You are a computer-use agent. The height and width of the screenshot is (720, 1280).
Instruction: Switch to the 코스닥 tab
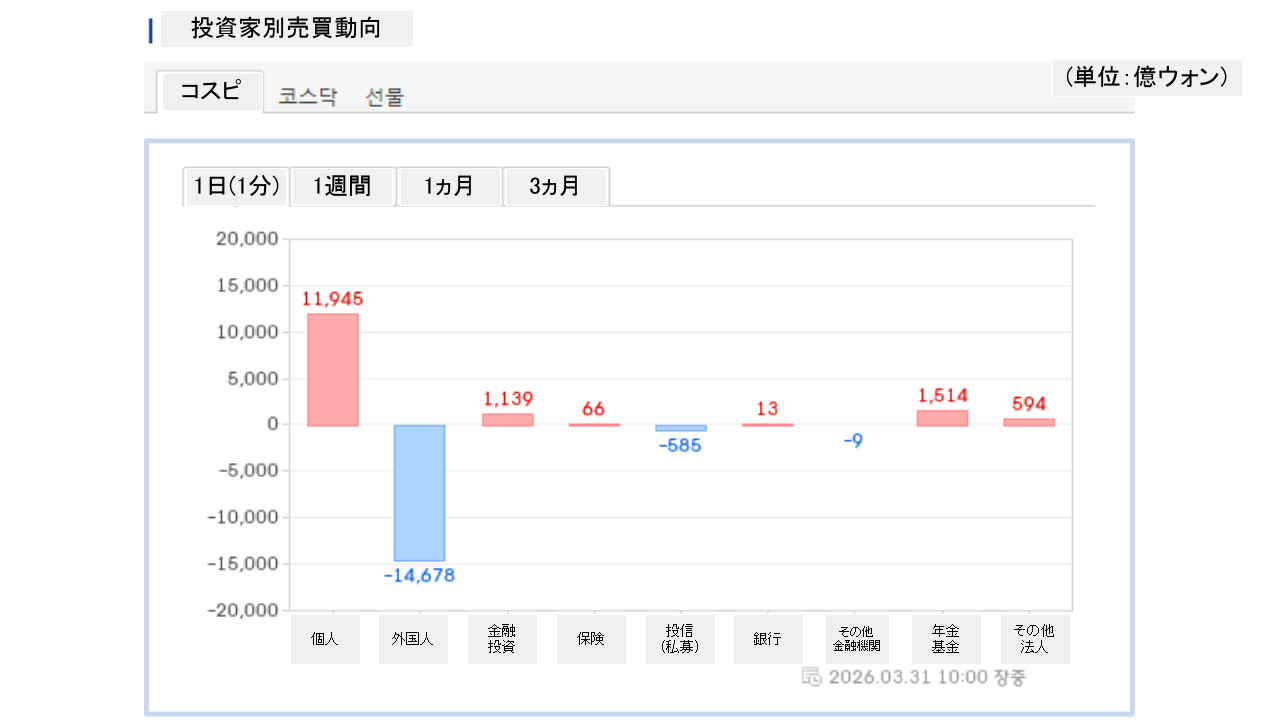[308, 97]
